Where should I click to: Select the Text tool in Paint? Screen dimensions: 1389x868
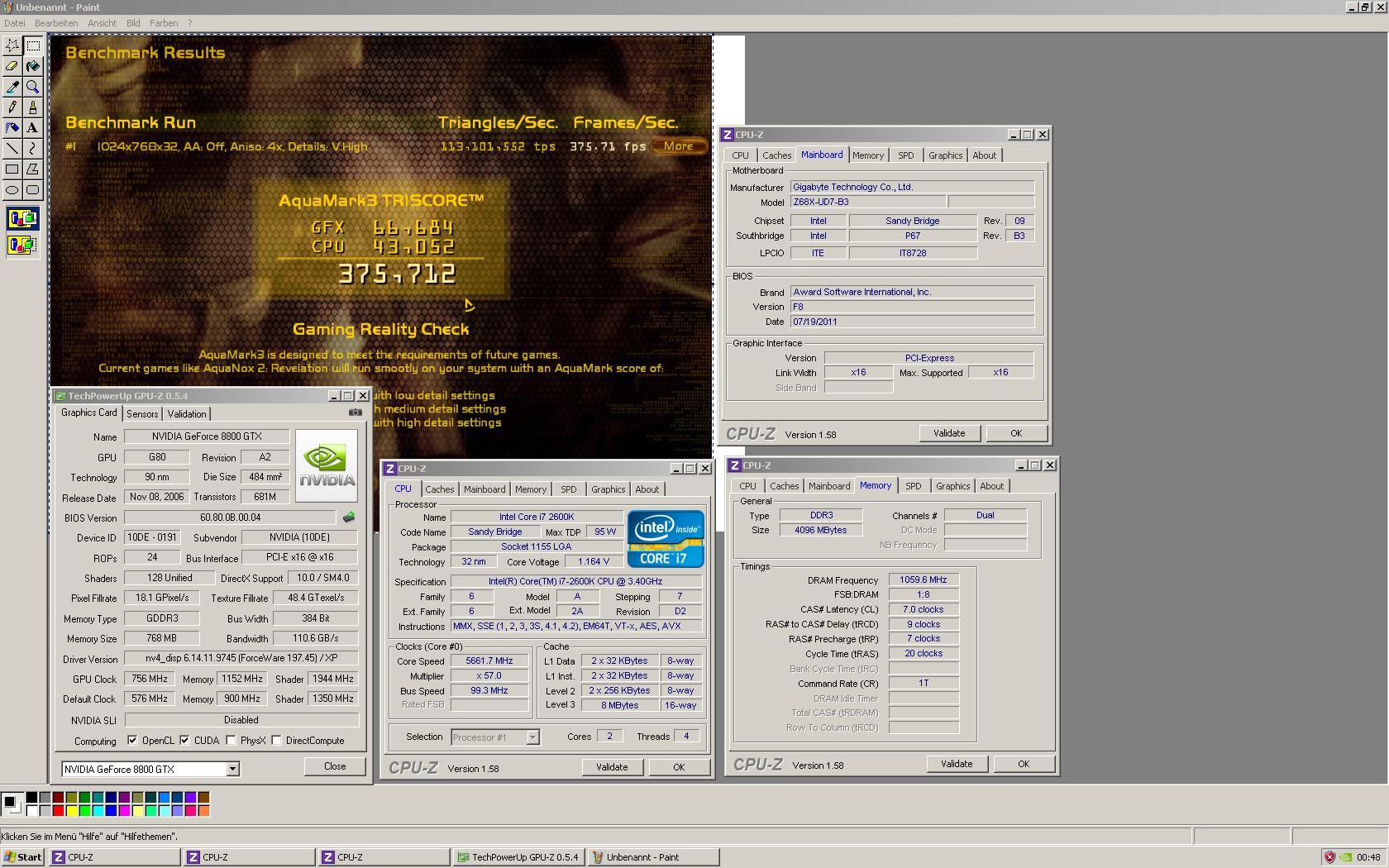click(33, 128)
